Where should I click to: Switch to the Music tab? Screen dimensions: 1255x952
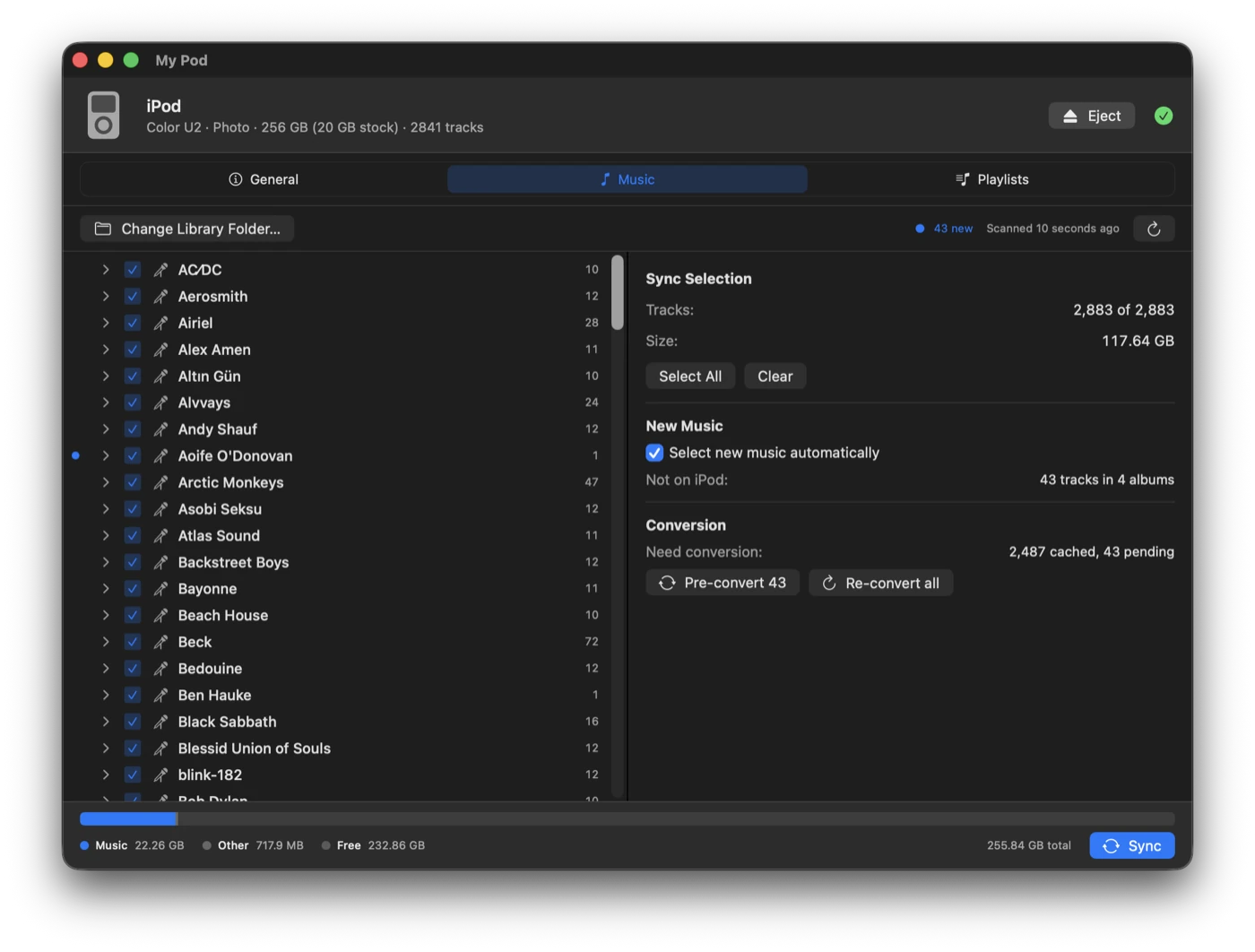pyautogui.click(x=627, y=179)
